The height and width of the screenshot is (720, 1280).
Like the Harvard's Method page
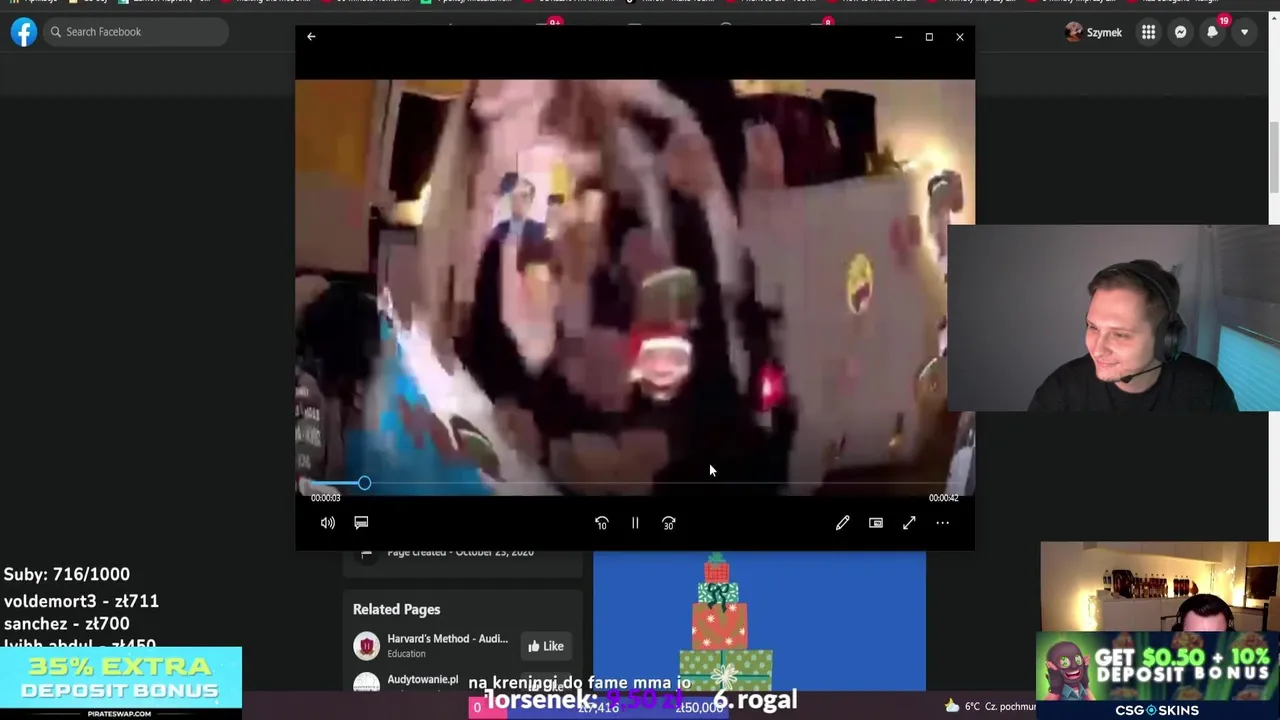546,646
